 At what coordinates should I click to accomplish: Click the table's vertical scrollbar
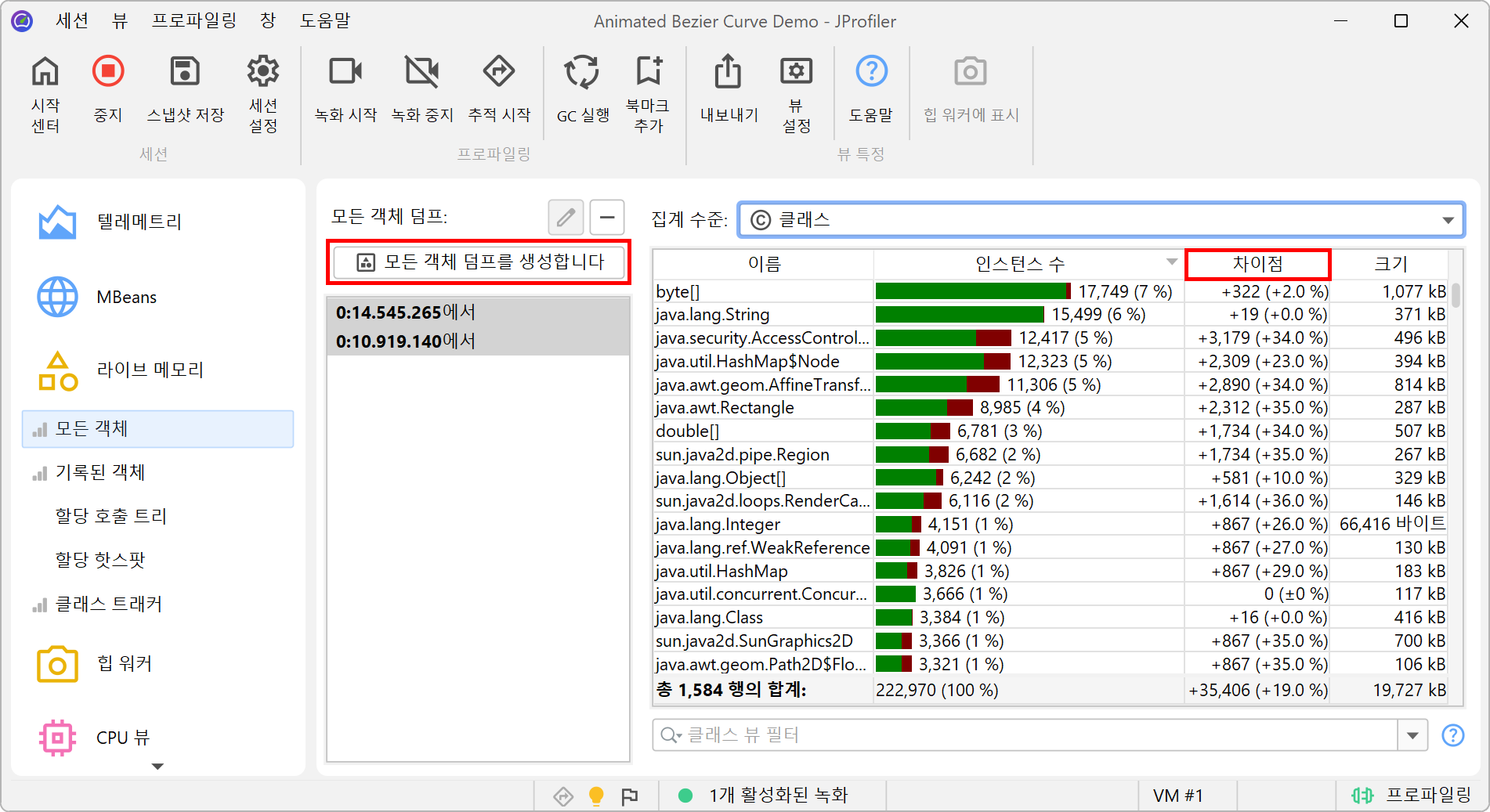[x=1456, y=295]
